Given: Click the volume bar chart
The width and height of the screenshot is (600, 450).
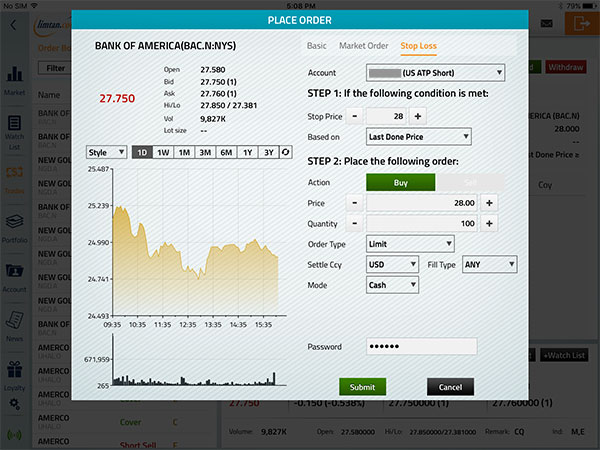Looking at the screenshot, I should pyautogui.click(x=199, y=360).
